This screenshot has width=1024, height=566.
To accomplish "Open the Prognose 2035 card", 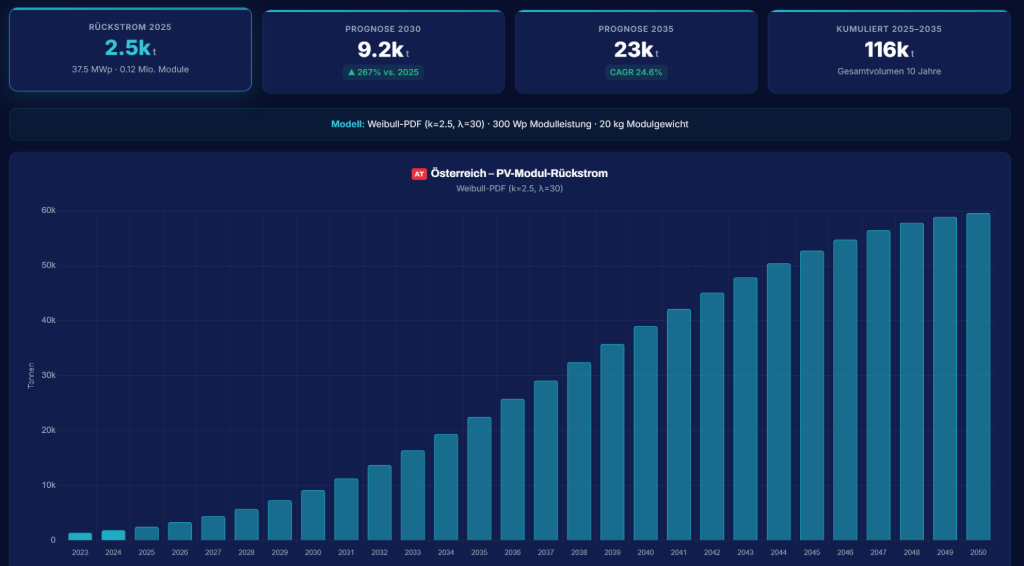I will click(636, 52).
